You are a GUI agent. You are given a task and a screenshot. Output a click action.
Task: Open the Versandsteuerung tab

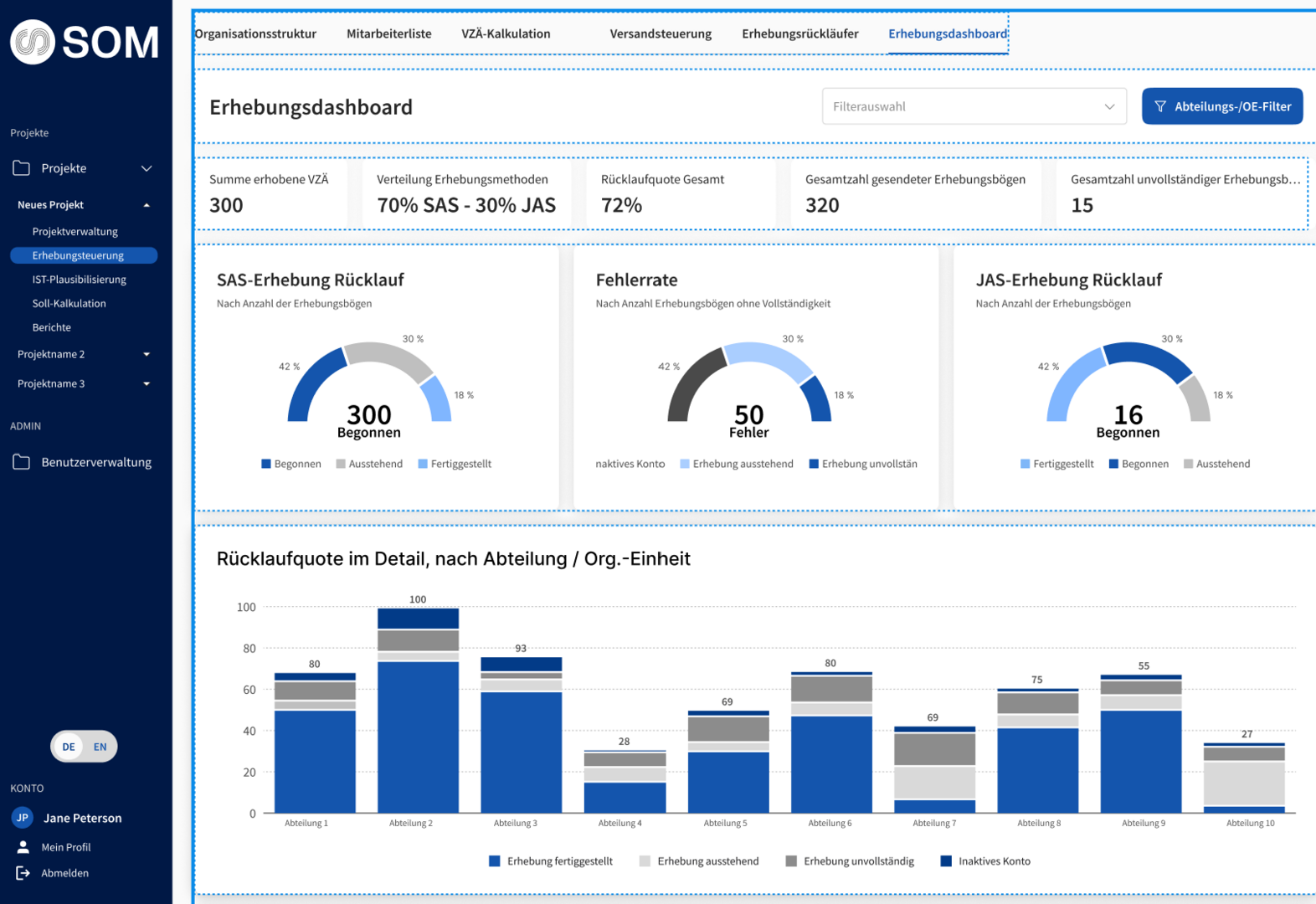click(x=660, y=33)
